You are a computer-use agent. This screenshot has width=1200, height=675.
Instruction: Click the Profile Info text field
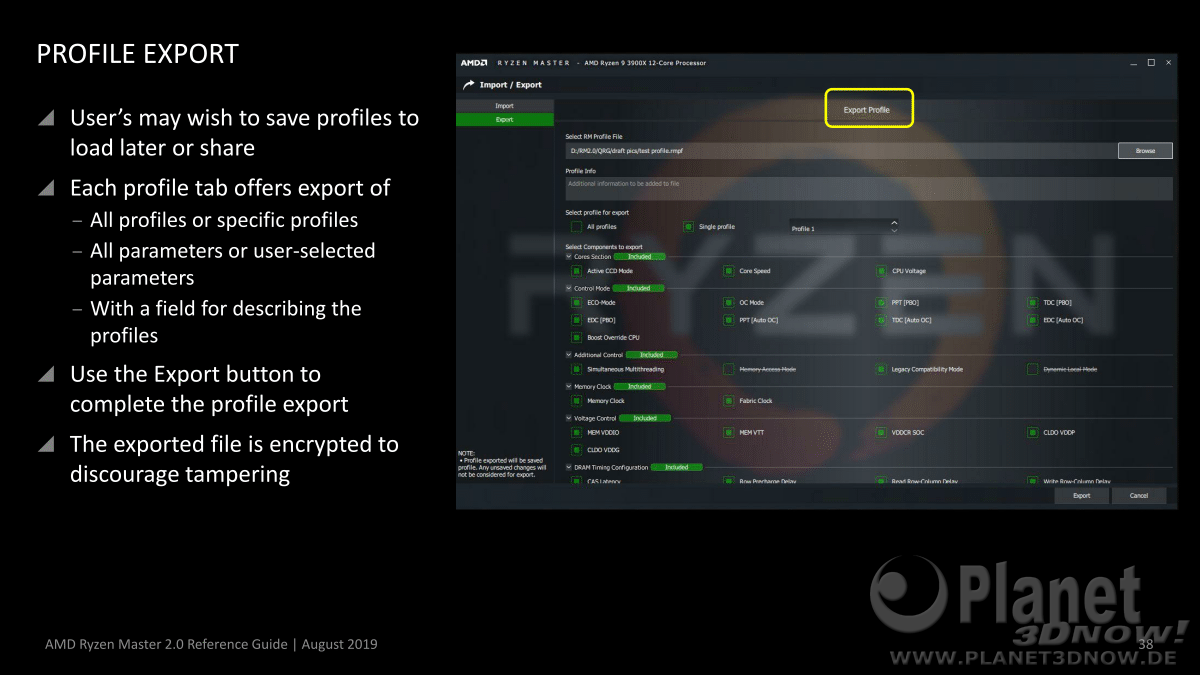point(869,189)
